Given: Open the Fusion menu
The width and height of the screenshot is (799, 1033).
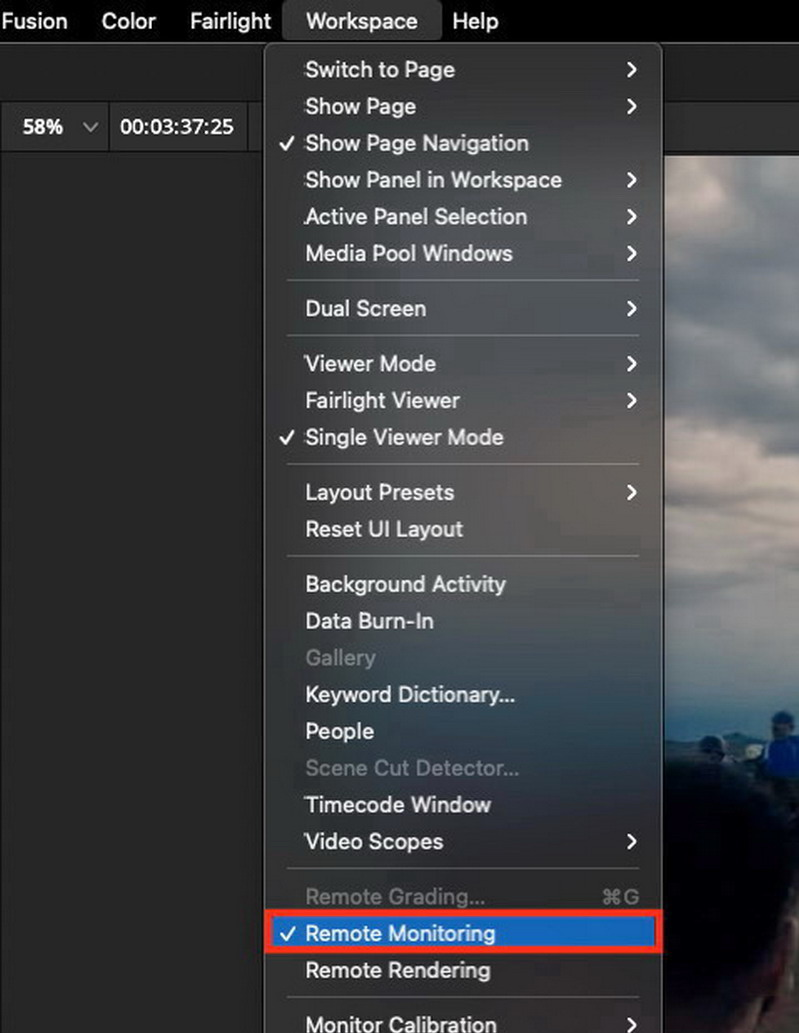Looking at the screenshot, I should 34,21.
